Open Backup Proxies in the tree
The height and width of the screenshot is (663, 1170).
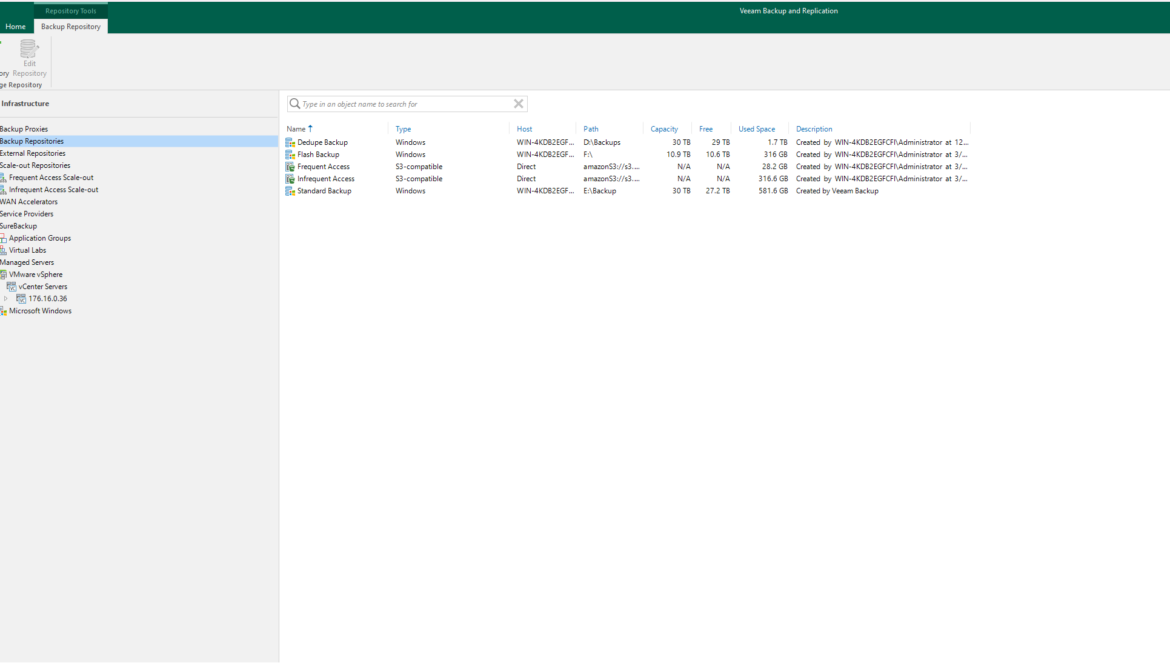pos(24,129)
